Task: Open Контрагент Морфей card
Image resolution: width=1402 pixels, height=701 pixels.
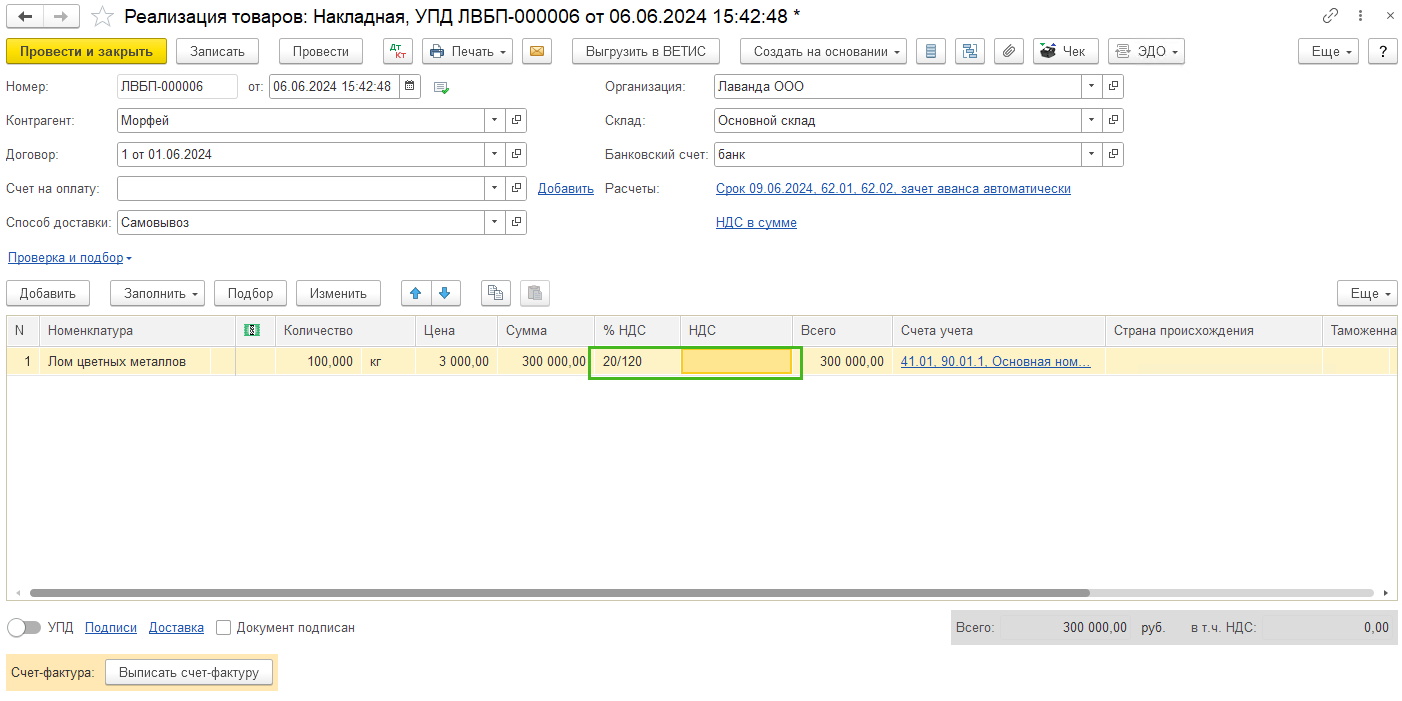Action: click(x=516, y=121)
